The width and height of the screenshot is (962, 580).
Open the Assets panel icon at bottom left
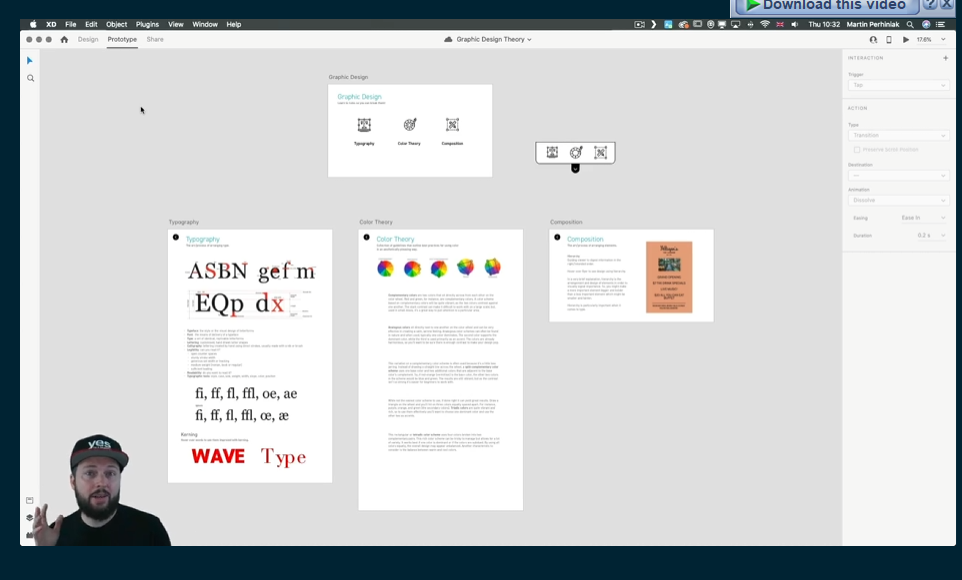(29, 500)
